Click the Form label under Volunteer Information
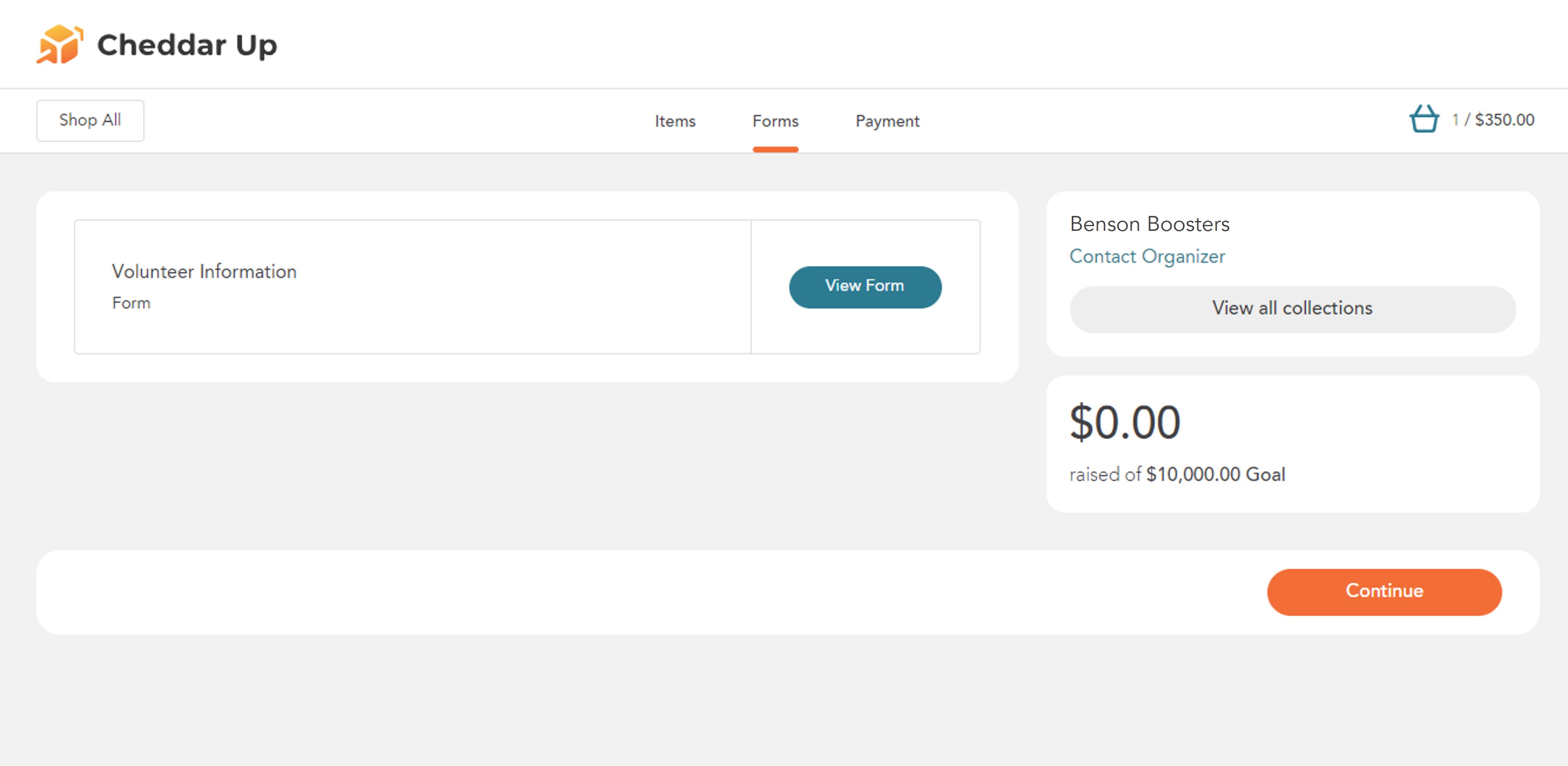1568x766 pixels. point(131,303)
